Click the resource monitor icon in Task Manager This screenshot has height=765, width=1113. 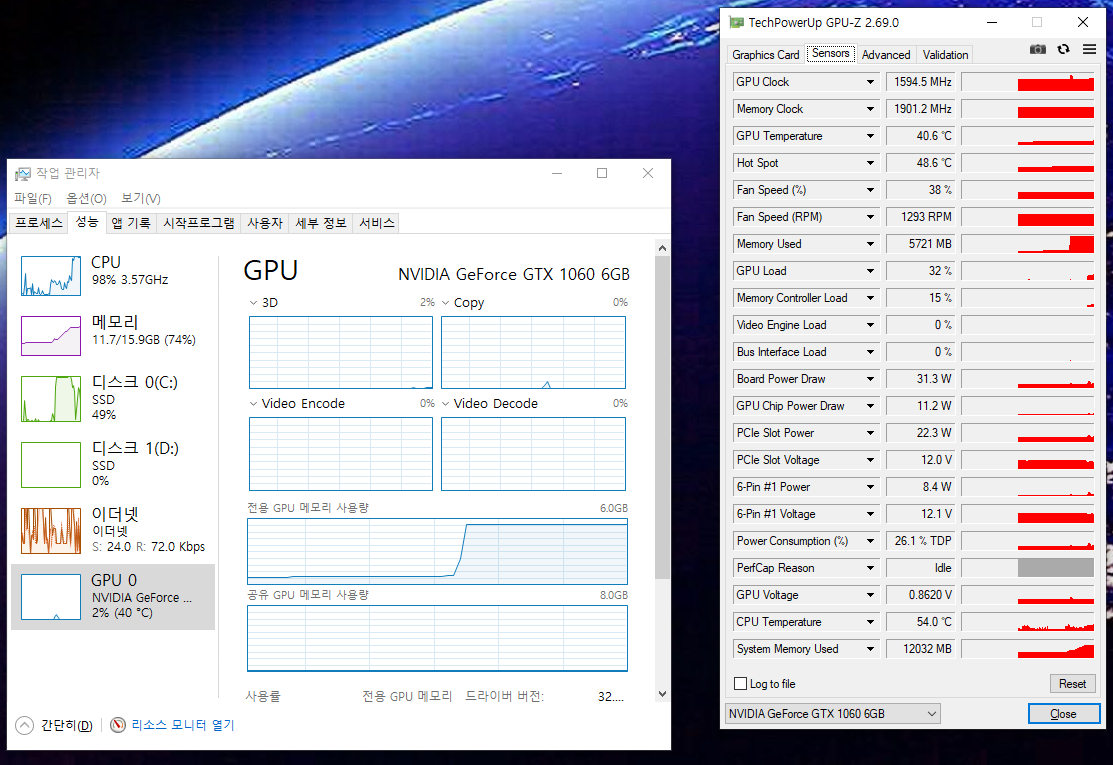click(118, 725)
